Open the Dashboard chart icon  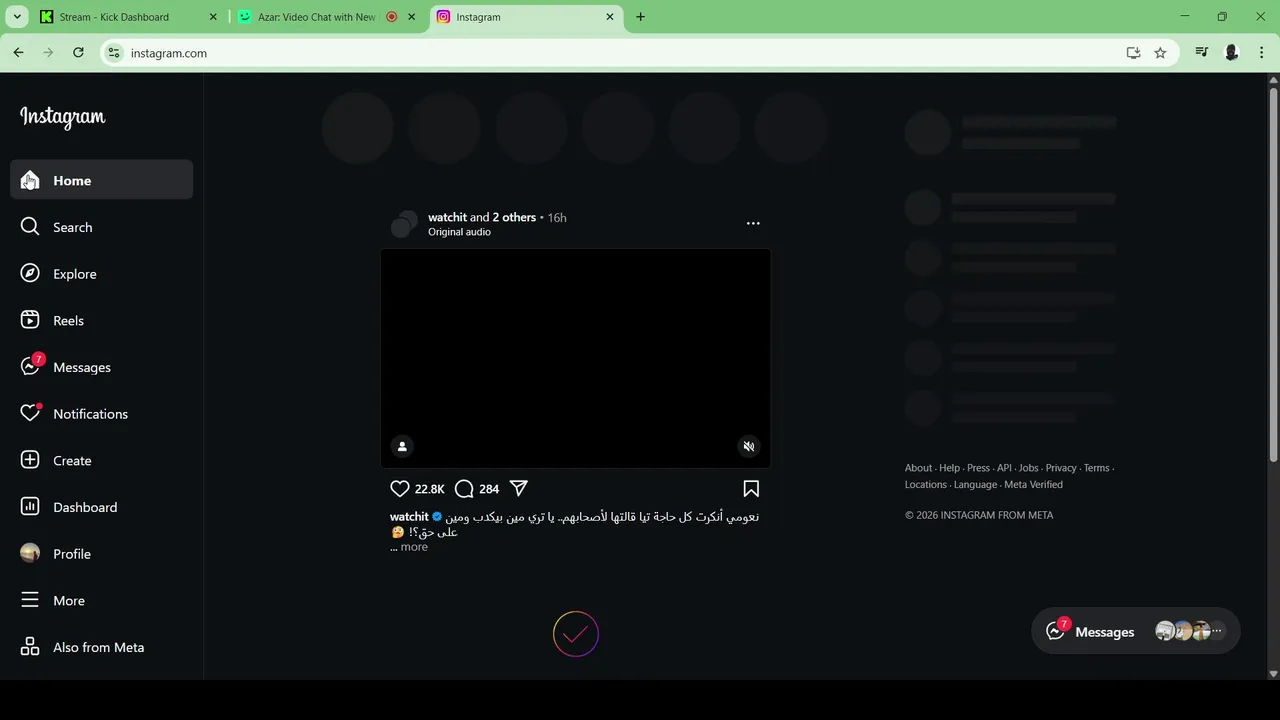(30, 507)
